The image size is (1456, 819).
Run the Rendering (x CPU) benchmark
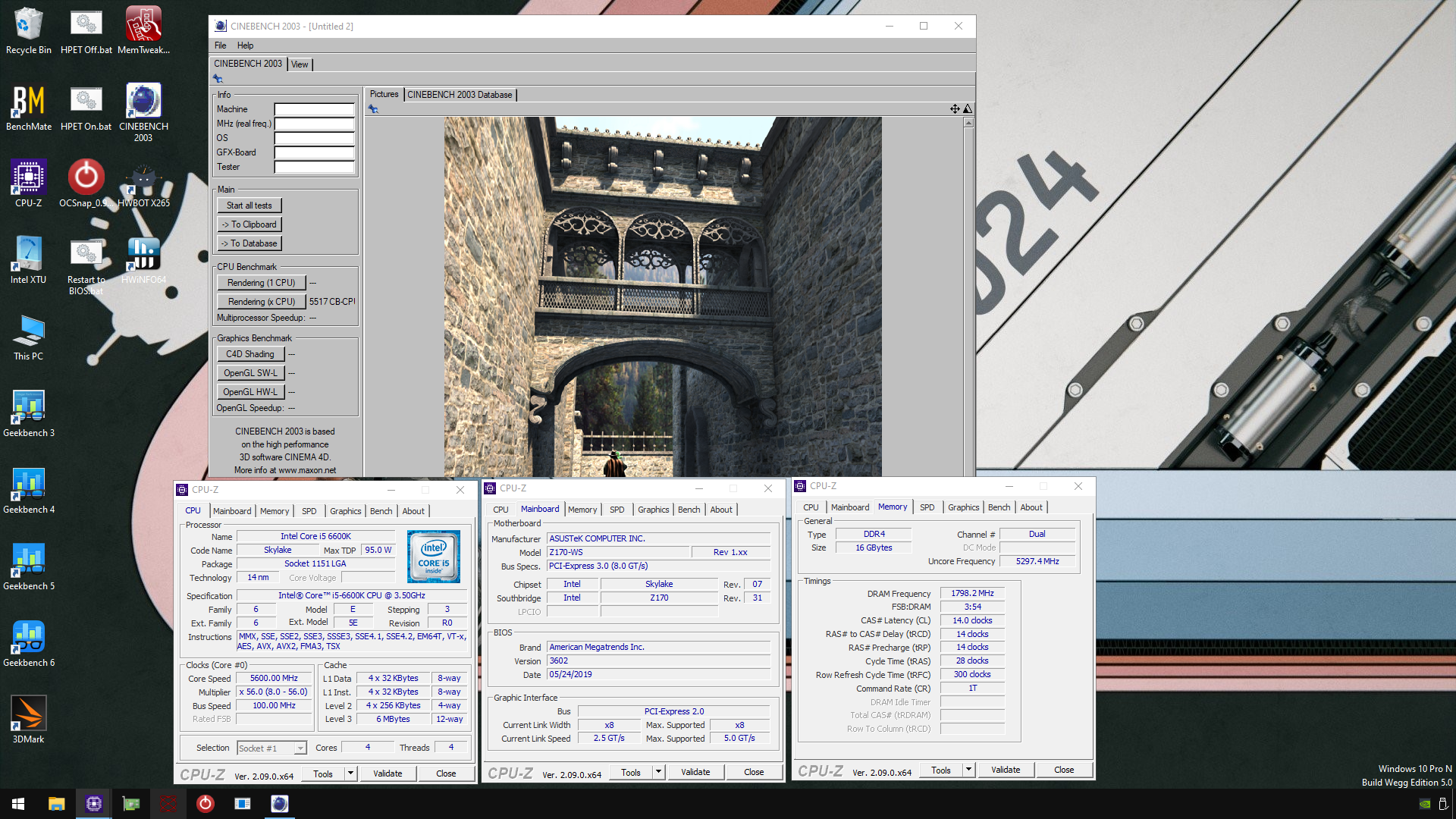261,302
